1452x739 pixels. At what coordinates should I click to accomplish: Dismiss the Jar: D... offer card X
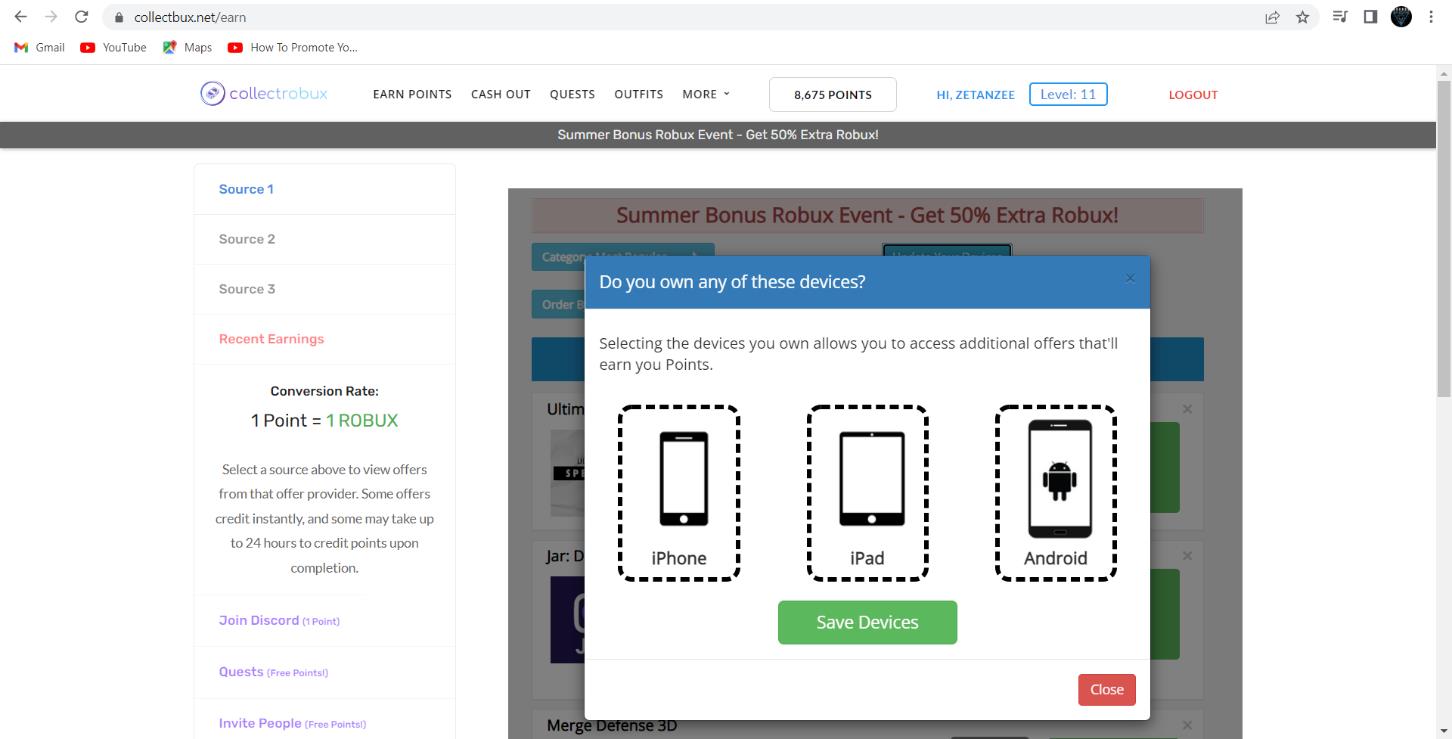coord(1187,556)
